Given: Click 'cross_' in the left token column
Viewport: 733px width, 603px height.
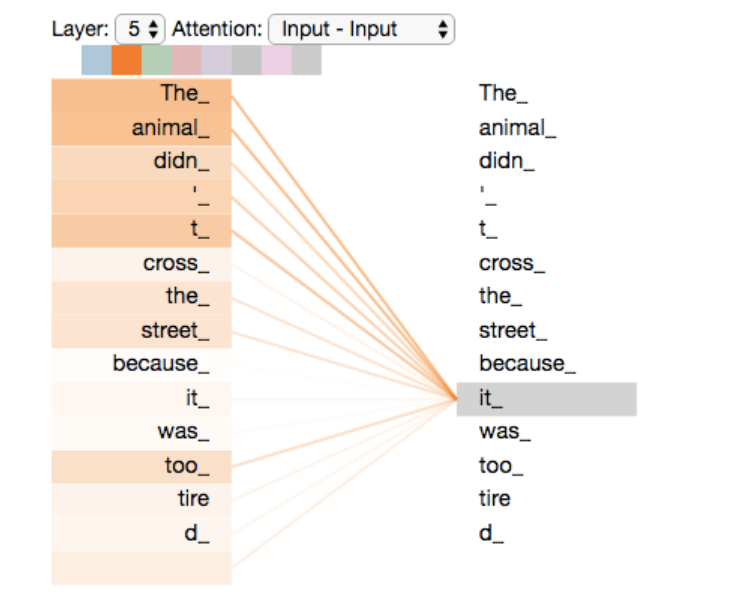Looking at the screenshot, I should tap(142, 264).
